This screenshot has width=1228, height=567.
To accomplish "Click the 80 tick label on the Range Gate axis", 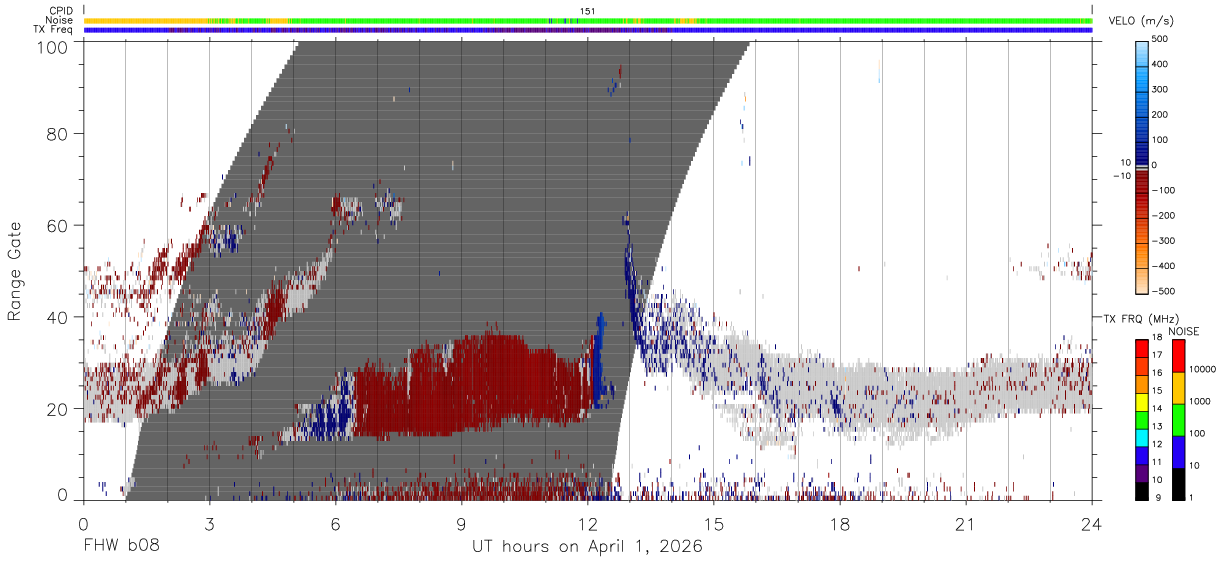I will [58, 133].
